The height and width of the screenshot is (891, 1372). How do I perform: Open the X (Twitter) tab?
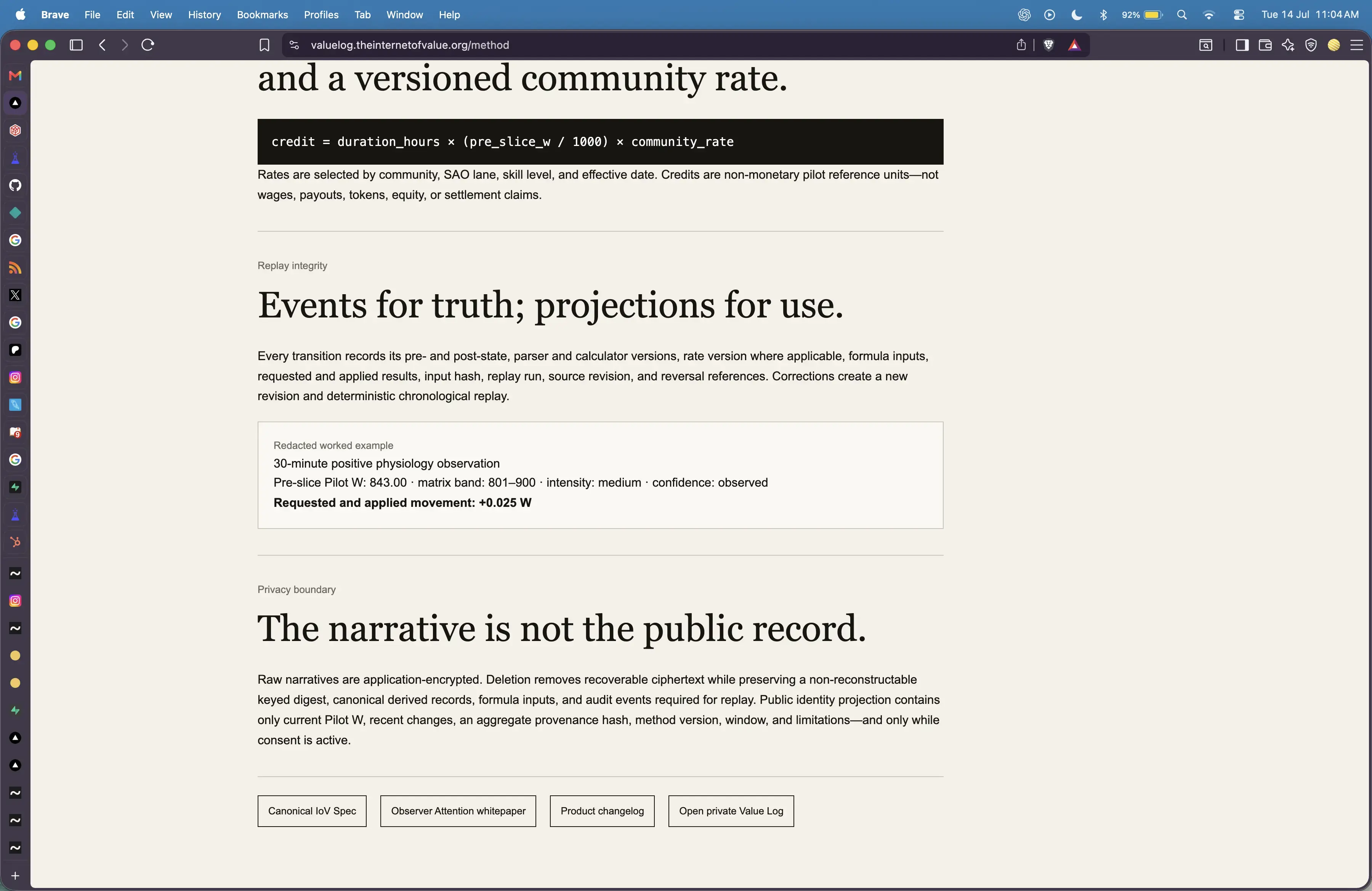click(x=16, y=295)
